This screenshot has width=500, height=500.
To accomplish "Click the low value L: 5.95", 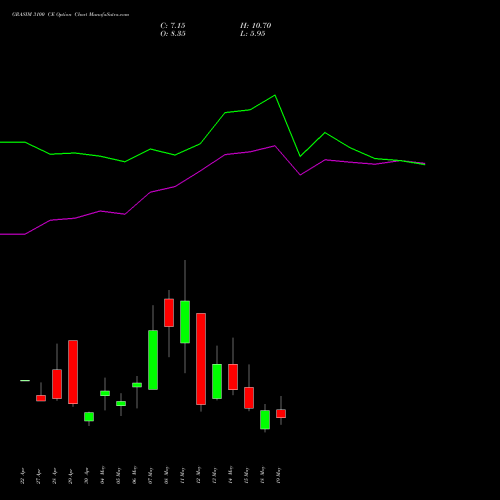I will click(252, 34).
